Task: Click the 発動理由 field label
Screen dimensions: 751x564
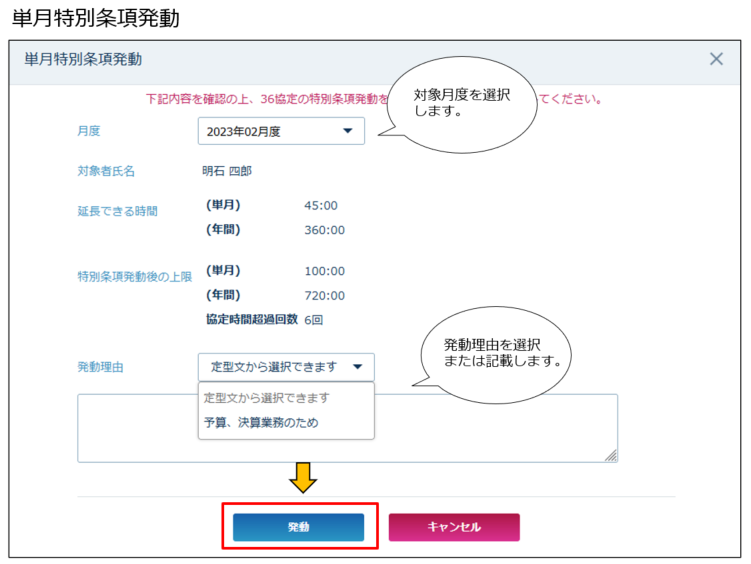Action: coord(100,367)
